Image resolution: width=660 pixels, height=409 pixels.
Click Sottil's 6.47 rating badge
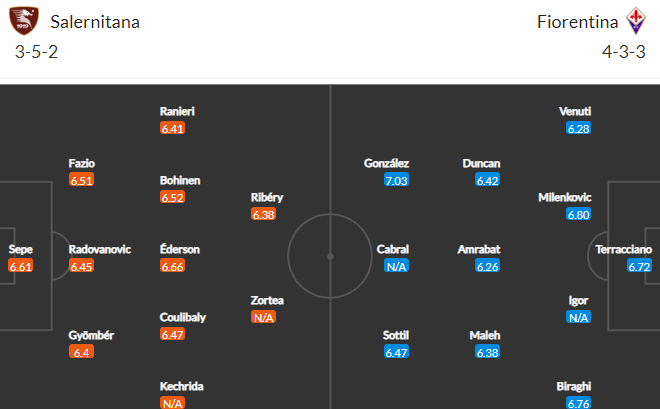[397, 352]
